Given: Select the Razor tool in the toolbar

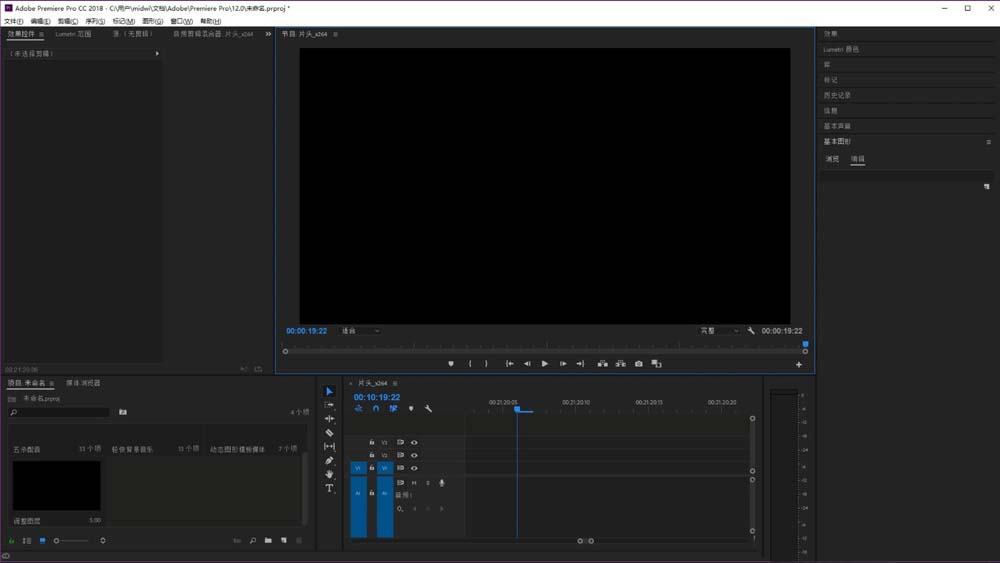Looking at the screenshot, I should click(330, 432).
